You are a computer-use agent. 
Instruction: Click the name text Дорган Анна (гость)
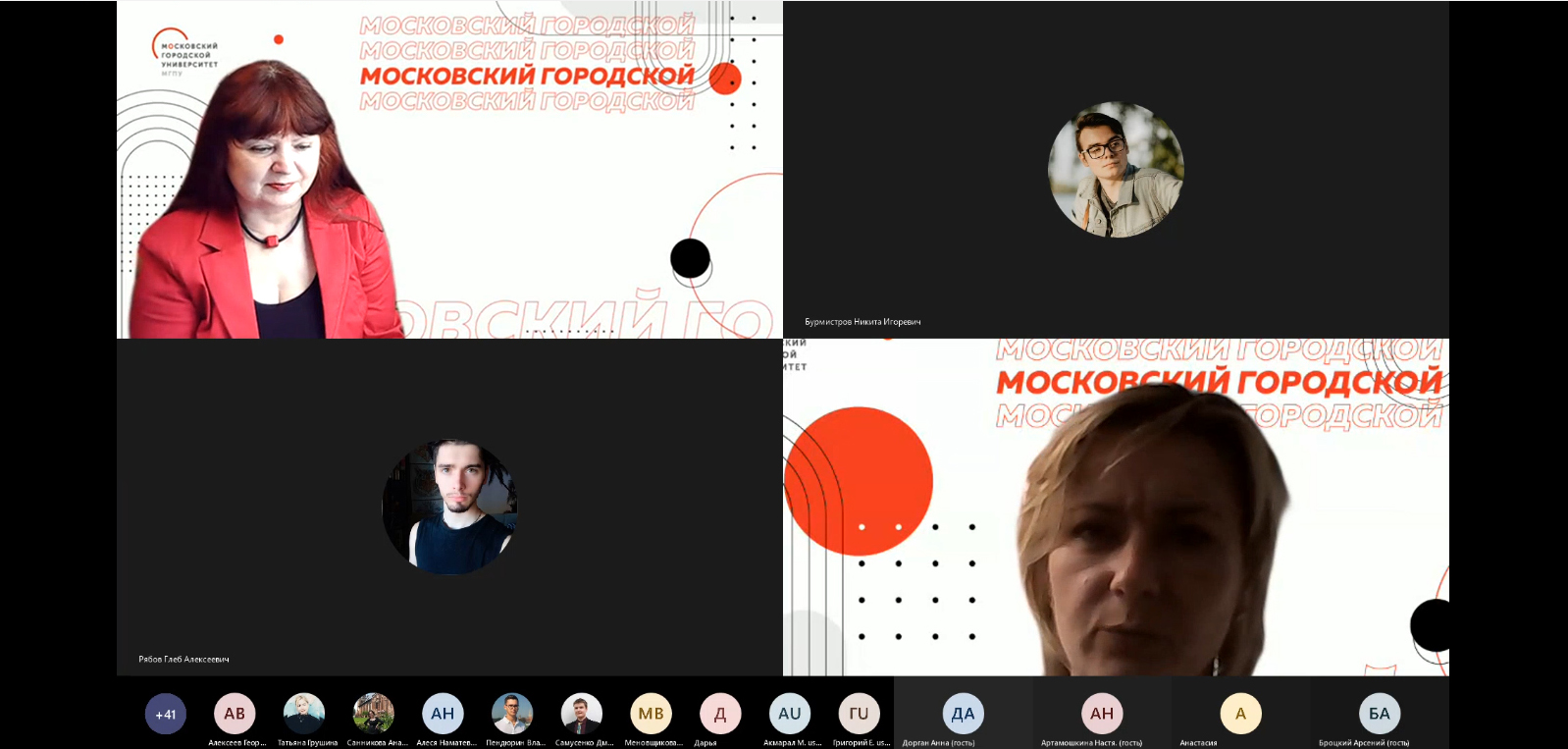[x=938, y=743]
